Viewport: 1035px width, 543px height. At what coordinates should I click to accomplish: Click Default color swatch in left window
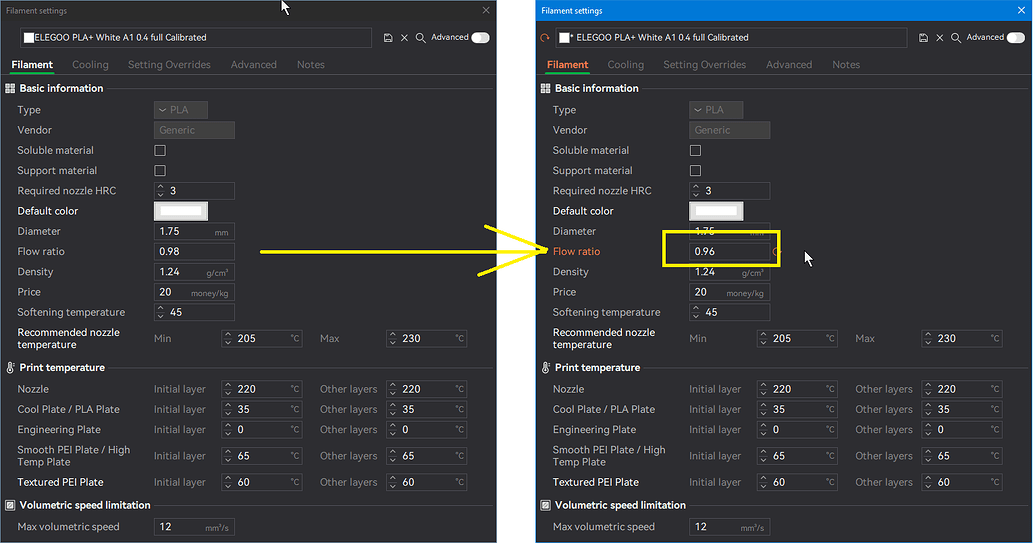point(181,211)
